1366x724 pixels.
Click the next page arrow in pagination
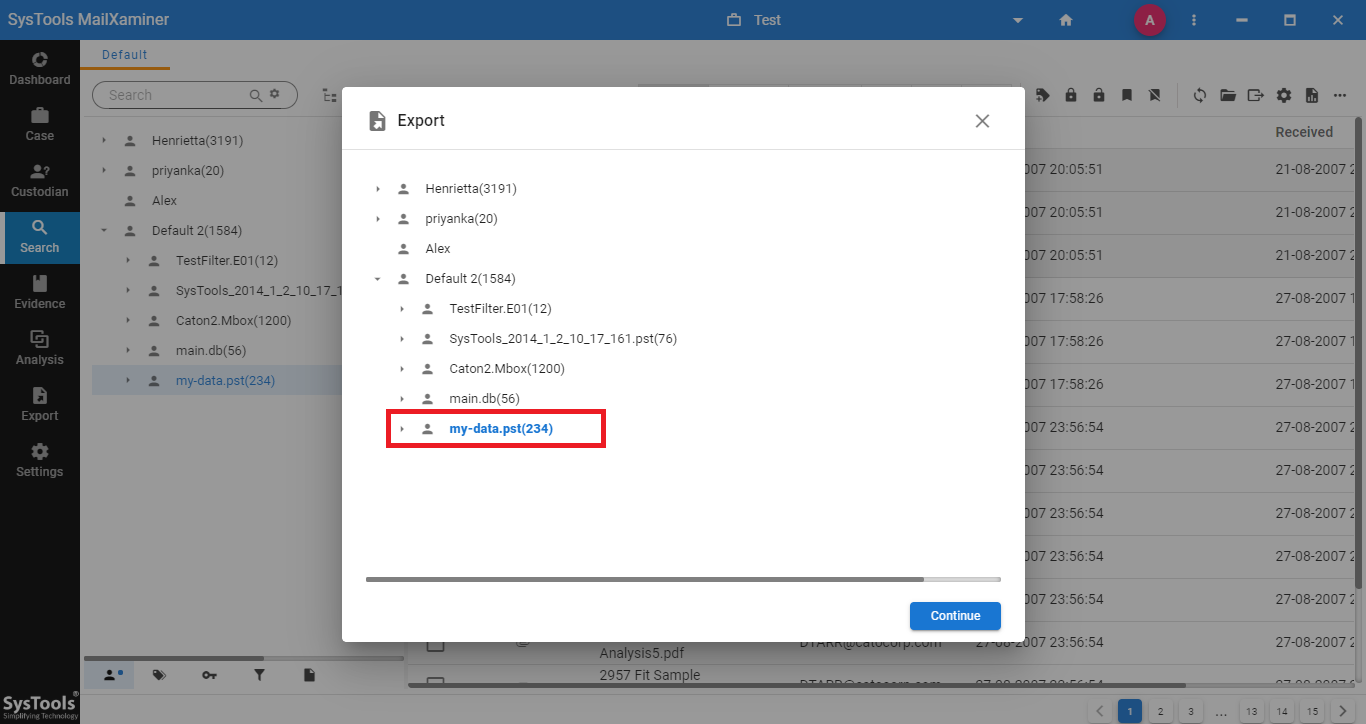coord(1343,712)
